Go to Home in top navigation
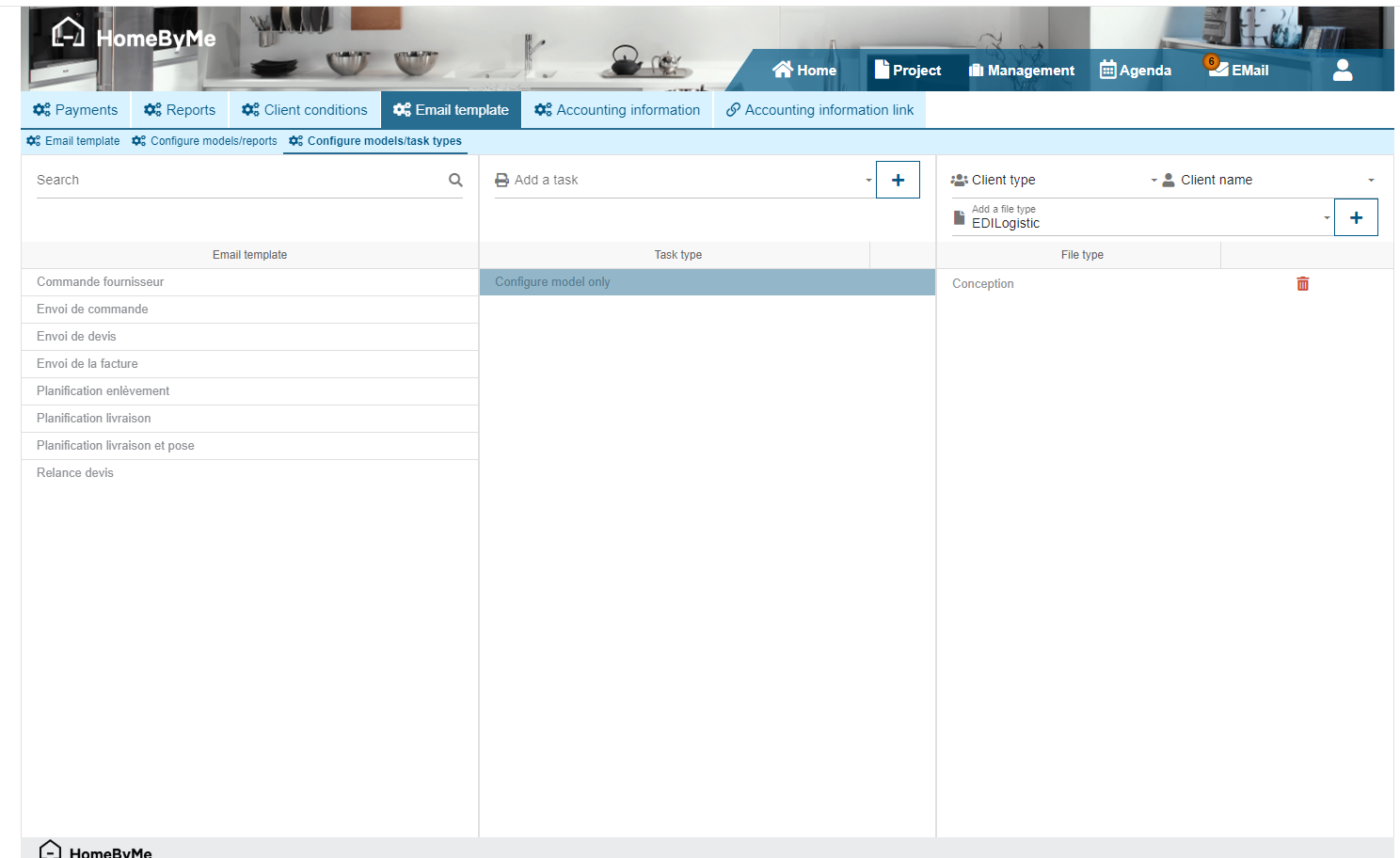Screen dimensions: 1400x858 (x=804, y=70)
